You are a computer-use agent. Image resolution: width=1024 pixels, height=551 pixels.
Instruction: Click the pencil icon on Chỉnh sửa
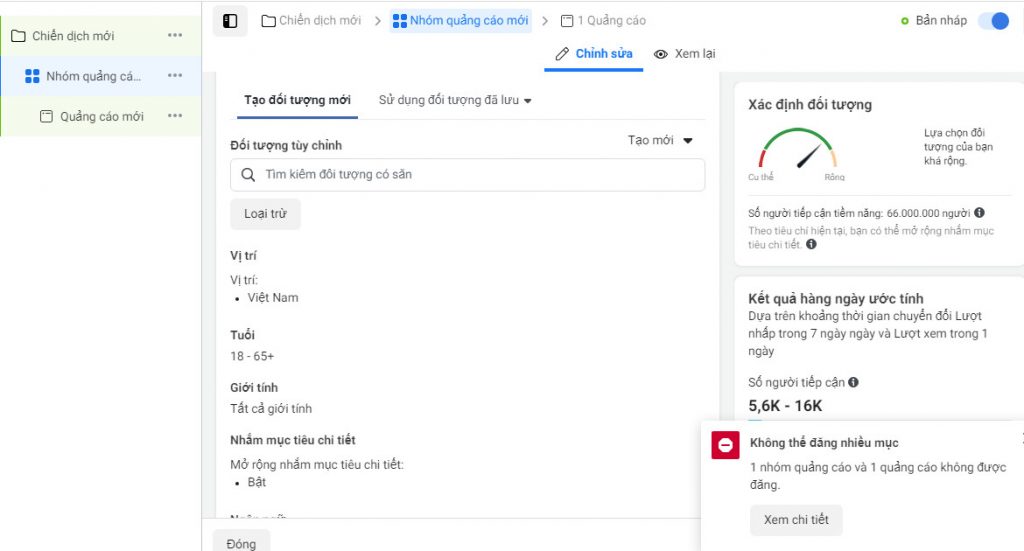(562, 54)
